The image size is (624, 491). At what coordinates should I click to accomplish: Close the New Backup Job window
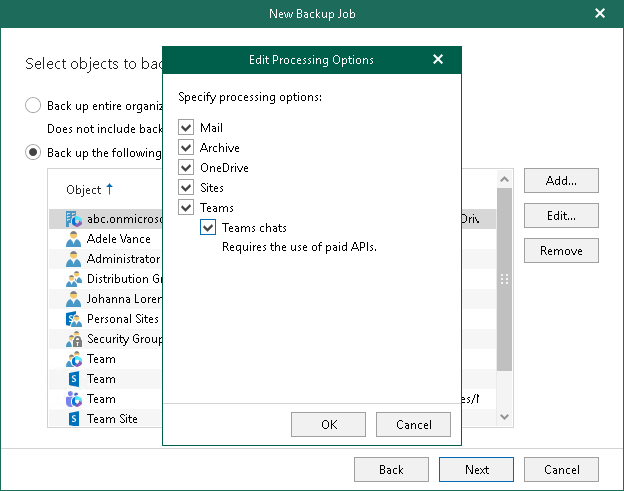[600, 14]
